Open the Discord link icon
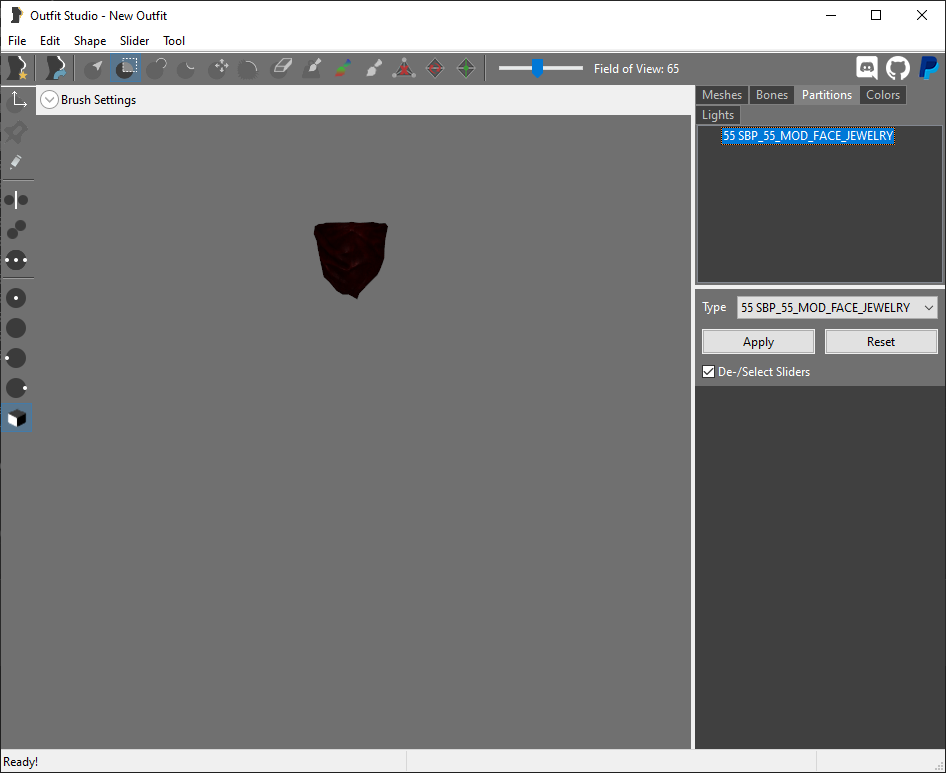Image resolution: width=946 pixels, height=773 pixels. [x=867, y=68]
